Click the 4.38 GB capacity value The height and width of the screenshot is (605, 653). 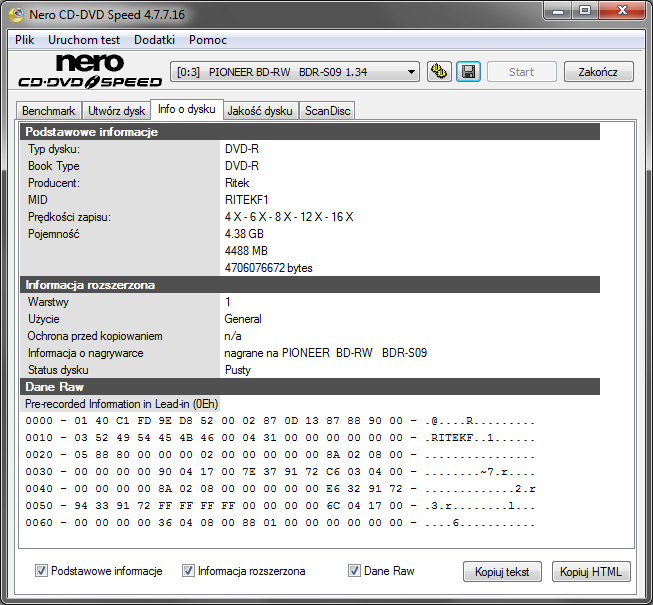click(x=244, y=234)
